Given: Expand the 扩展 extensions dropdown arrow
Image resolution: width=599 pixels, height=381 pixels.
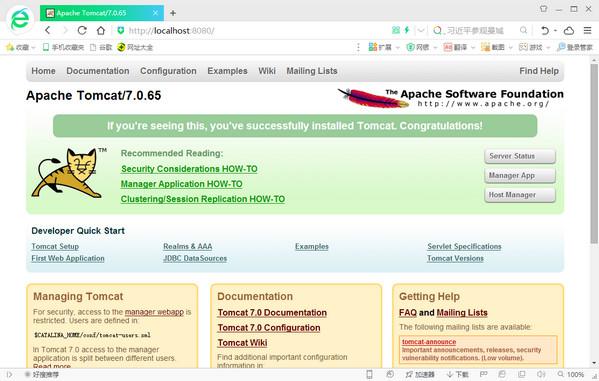Looking at the screenshot, I should 398,48.
